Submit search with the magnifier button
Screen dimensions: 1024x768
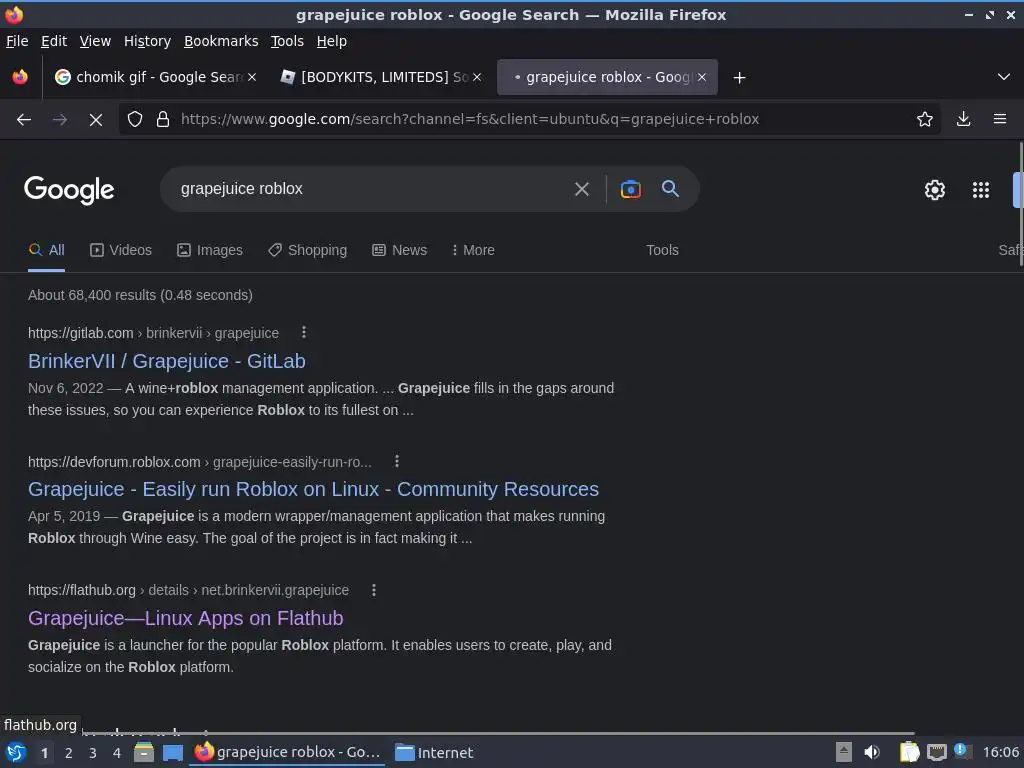pos(670,189)
